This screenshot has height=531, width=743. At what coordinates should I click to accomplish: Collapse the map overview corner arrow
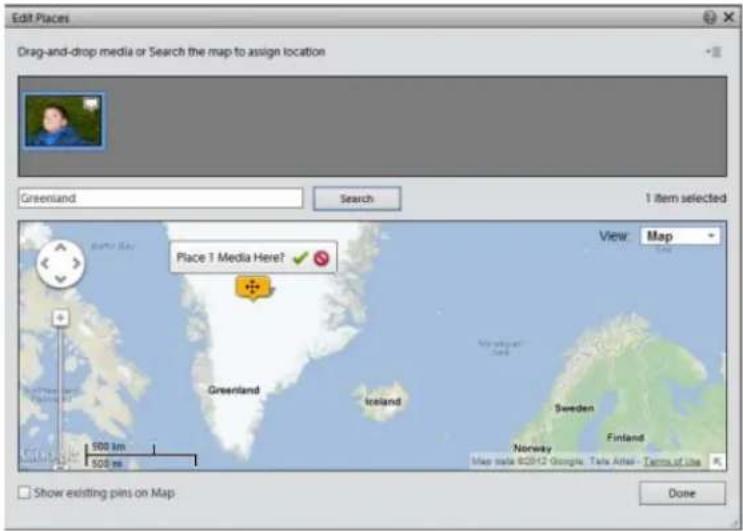point(717,461)
